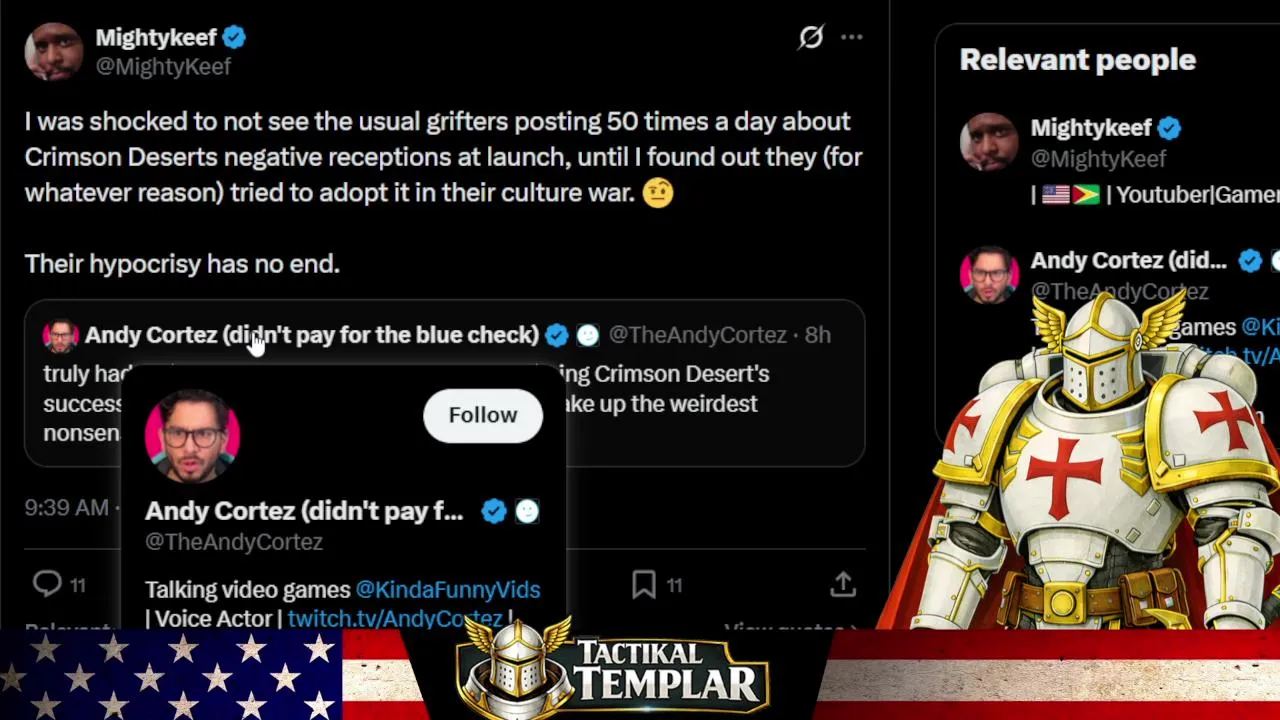Click Mightykeef's blue verified badge in tweet header
The height and width of the screenshot is (720, 1280).
coord(235,38)
